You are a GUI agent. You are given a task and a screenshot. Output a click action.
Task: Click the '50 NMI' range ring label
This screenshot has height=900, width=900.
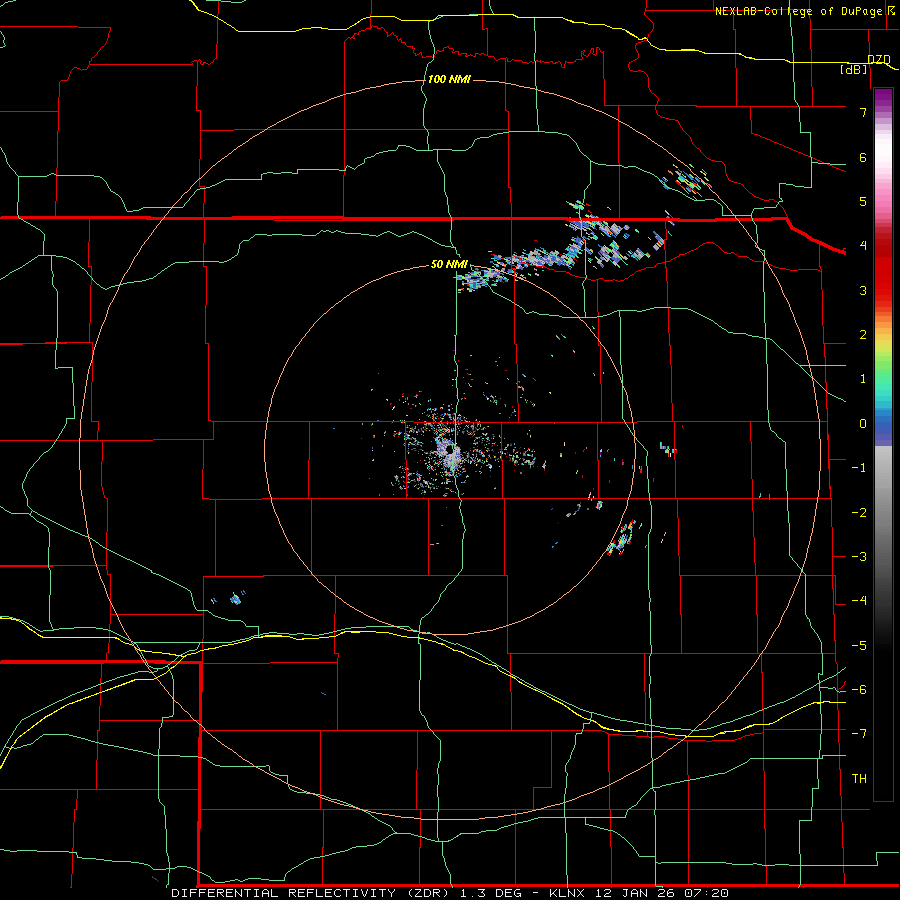(x=449, y=264)
